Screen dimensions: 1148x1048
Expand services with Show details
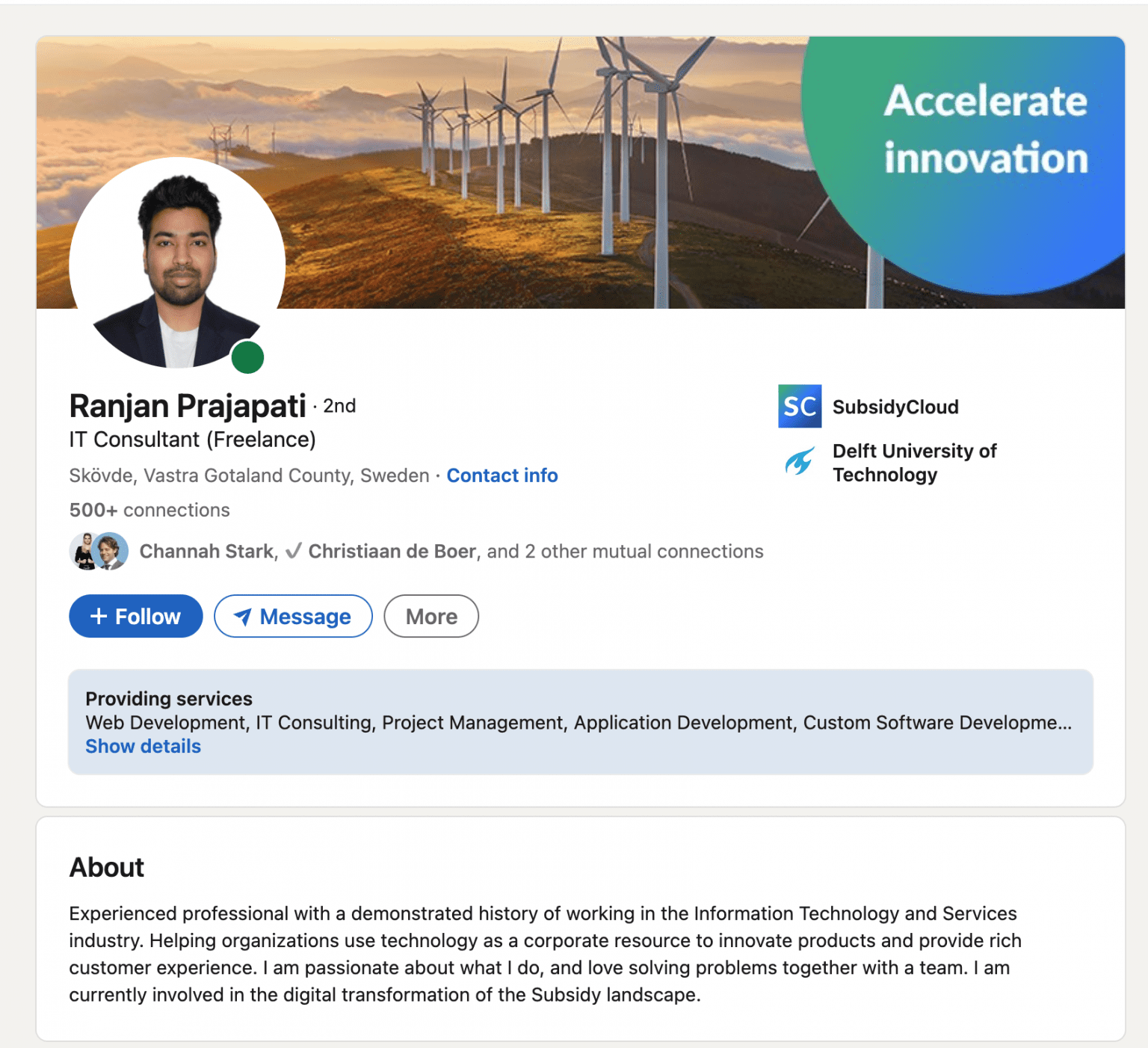[143, 746]
